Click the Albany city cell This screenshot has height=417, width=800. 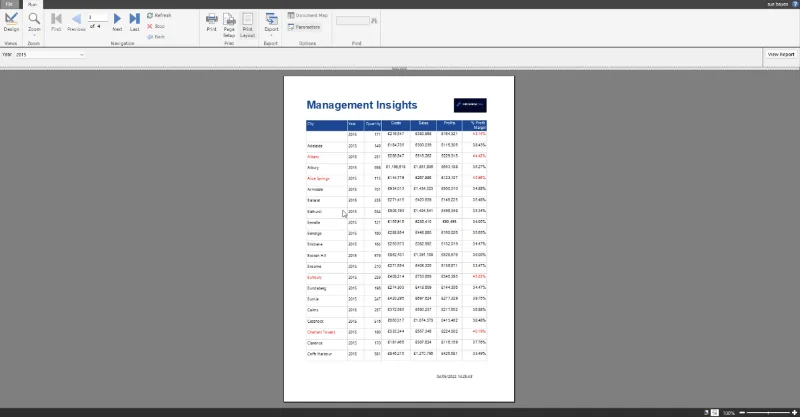click(x=327, y=157)
